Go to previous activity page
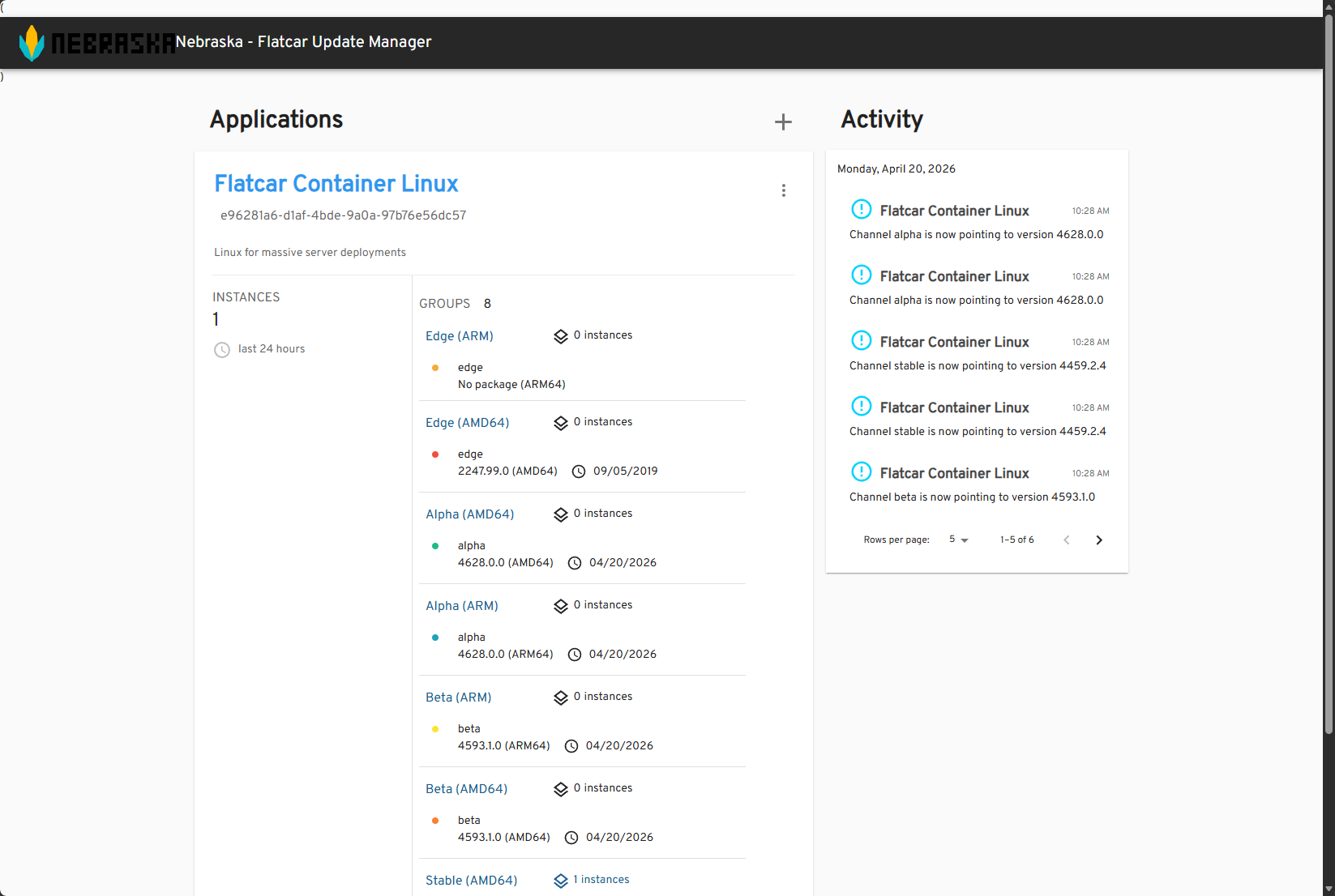1335x896 pixels. [1067, 540]
